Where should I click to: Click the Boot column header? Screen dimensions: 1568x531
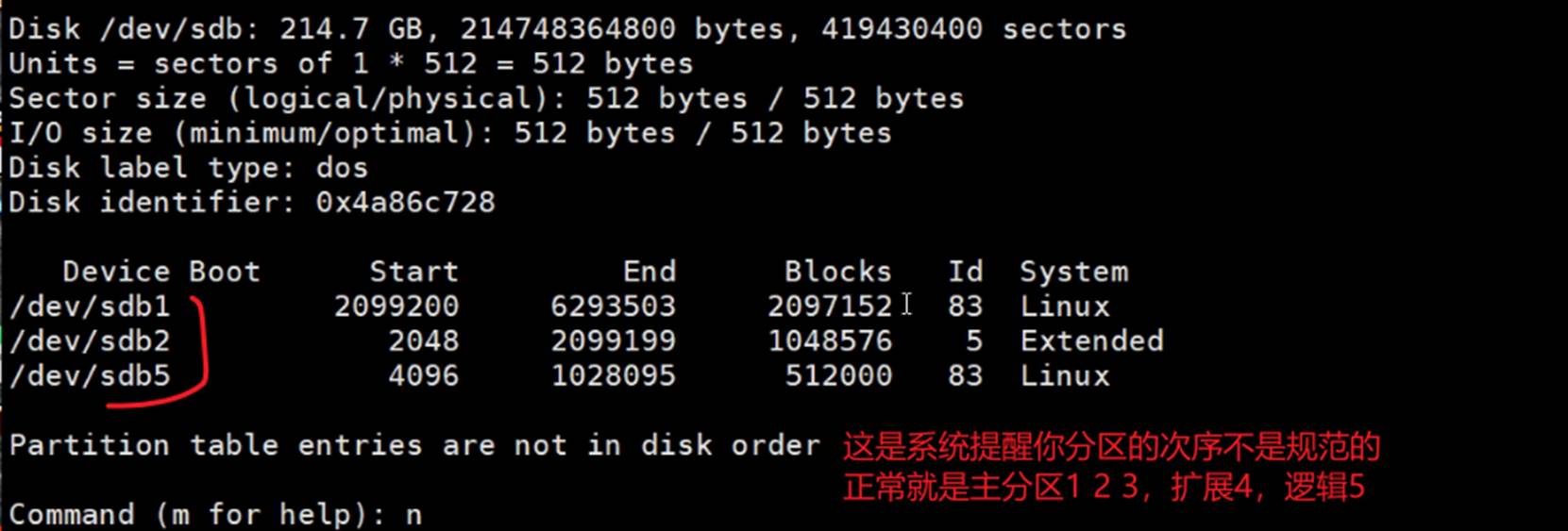pyautogui.click(x=224, y=272)
